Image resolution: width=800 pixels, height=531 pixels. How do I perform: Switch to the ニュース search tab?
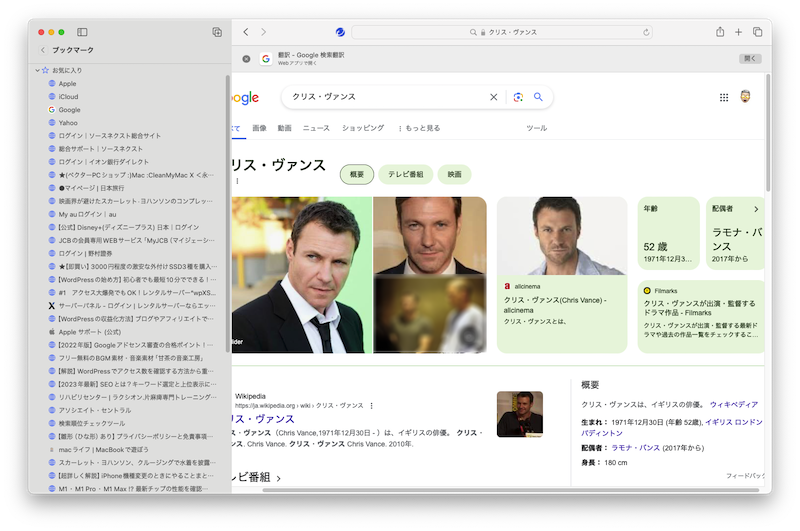(316, 128)
